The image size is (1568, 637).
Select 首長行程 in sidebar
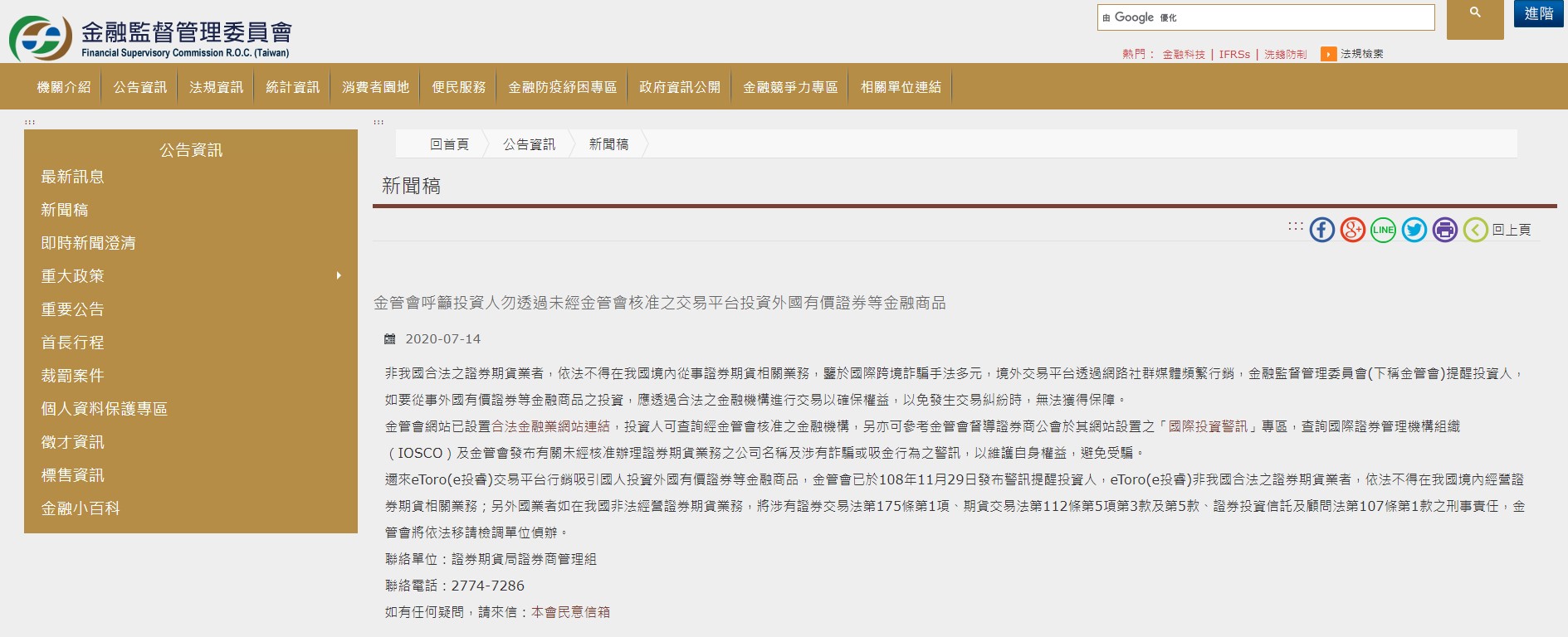pos(73,343)
